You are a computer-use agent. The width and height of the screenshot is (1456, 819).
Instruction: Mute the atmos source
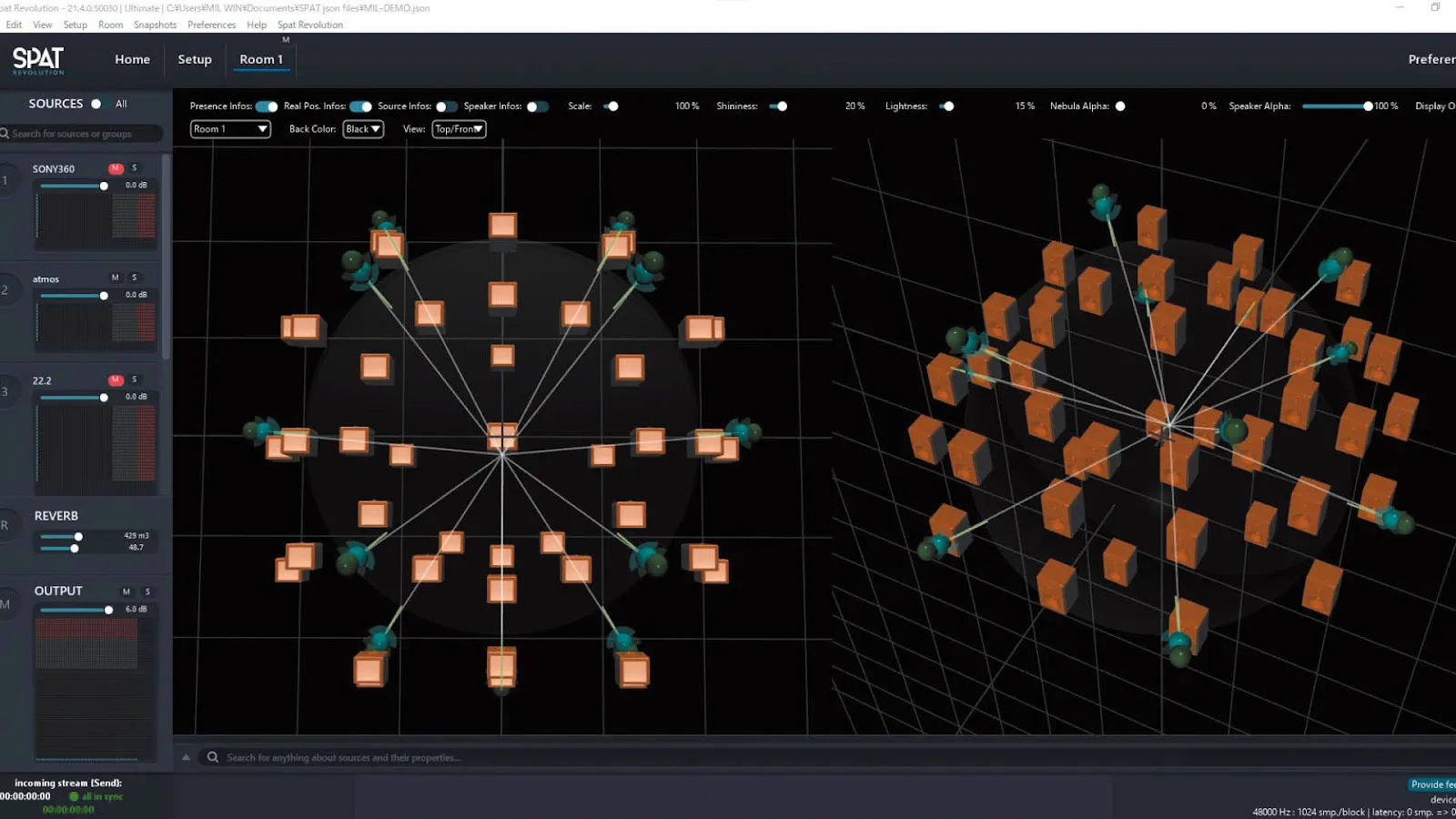point(116,278)
